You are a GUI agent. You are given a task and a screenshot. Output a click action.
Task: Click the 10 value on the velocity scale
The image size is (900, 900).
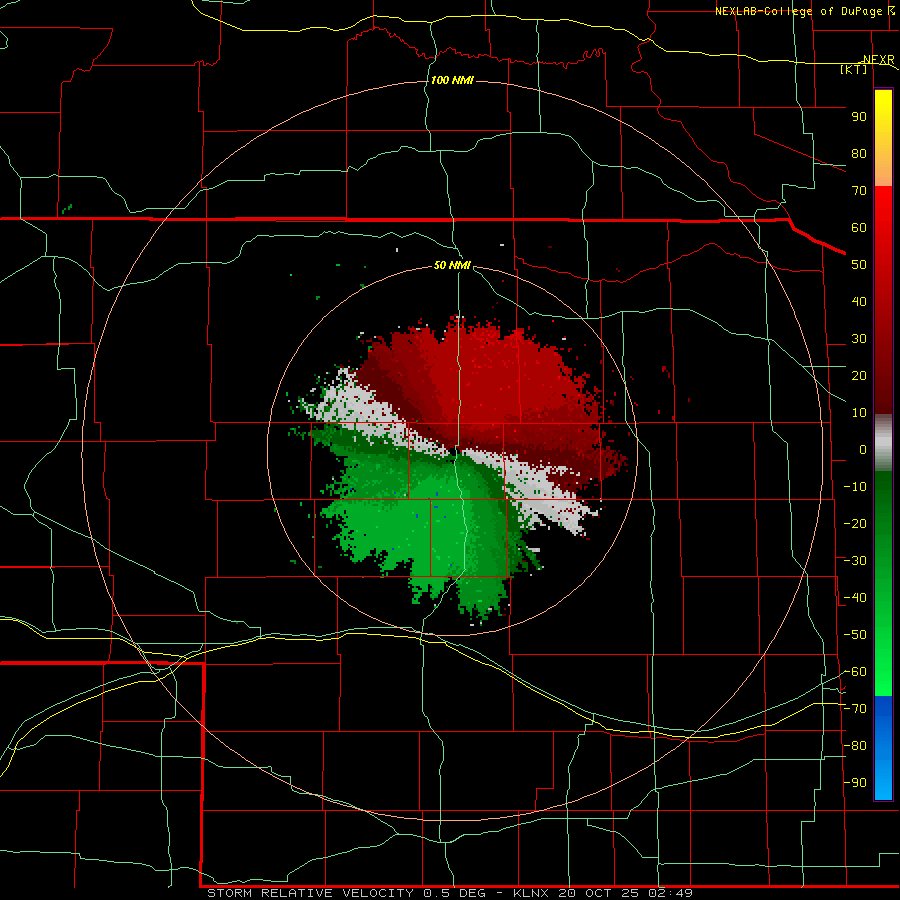point(859,413)
